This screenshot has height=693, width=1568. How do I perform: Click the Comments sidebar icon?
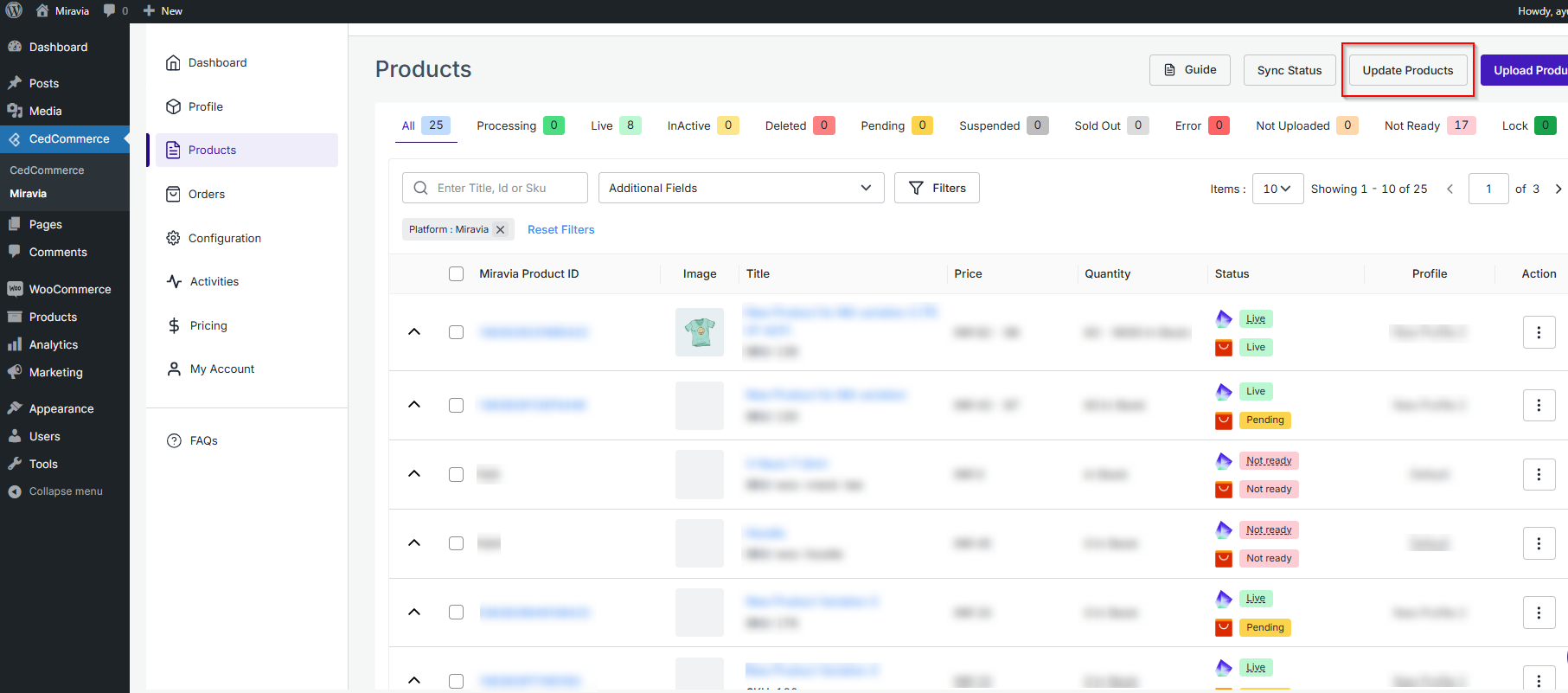coord(15,252)
